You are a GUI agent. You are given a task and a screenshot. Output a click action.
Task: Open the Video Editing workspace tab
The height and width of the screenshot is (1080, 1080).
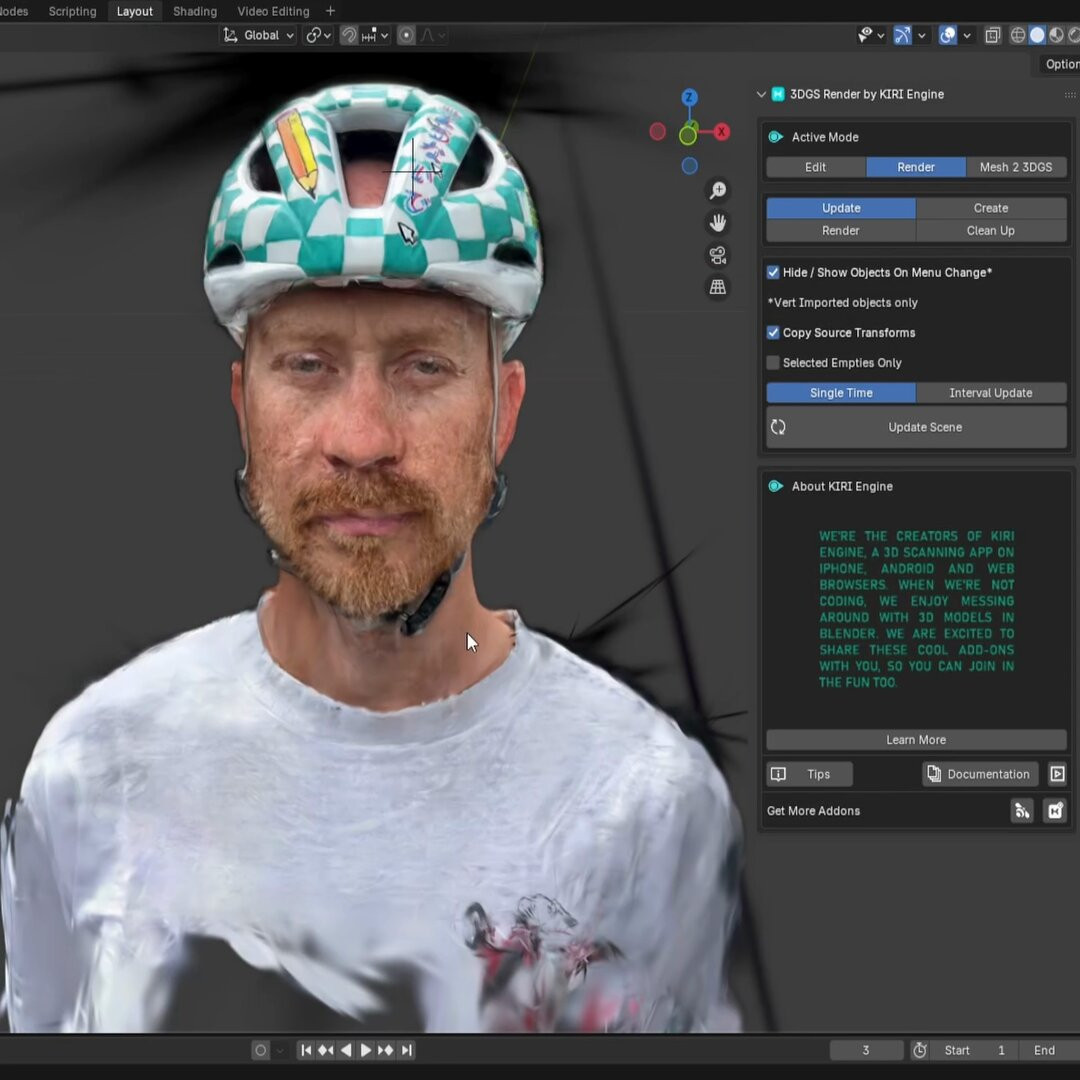pyautogui.click(x=273, y=11)
